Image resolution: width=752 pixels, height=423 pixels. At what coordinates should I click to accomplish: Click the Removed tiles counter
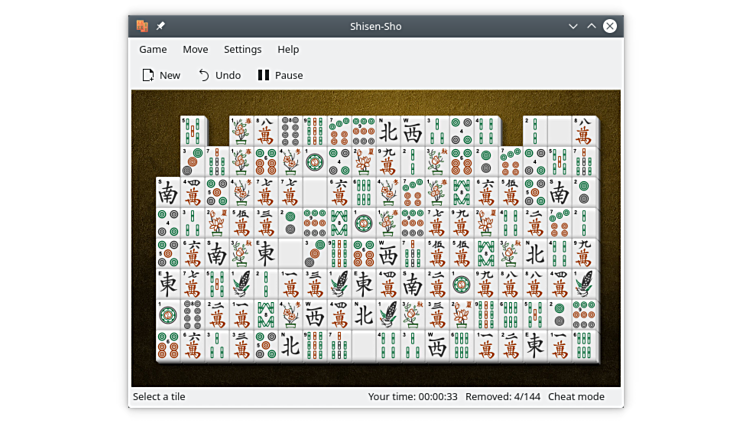503,397
